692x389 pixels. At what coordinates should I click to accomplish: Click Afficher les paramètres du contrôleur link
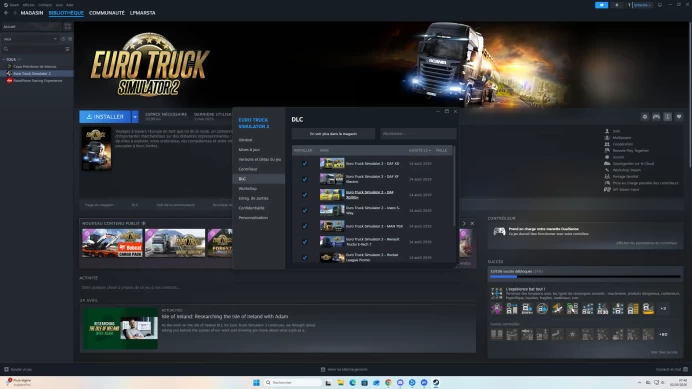(647, 243)
